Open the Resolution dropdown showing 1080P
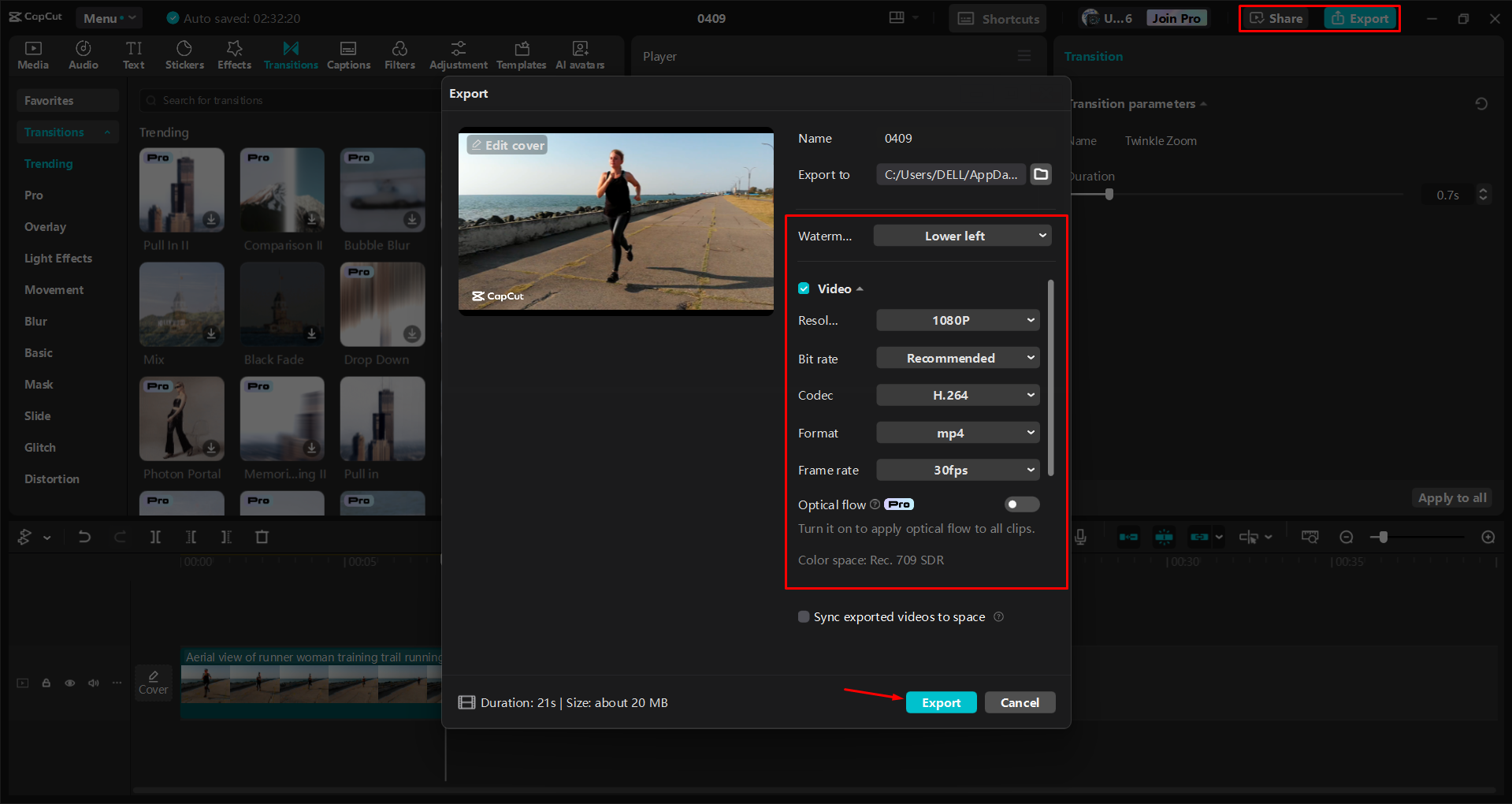1512x804 pixels. 957,320
